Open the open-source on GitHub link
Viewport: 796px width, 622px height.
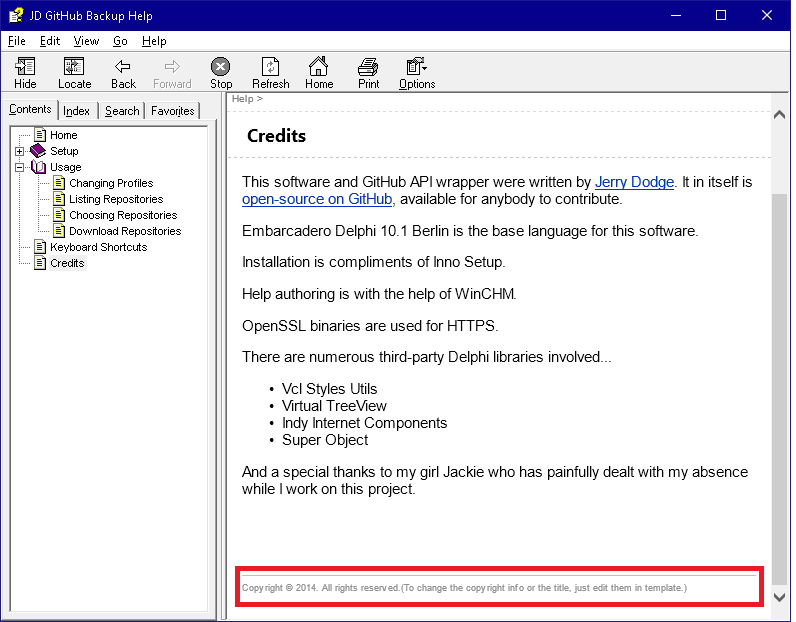(317, 199)
